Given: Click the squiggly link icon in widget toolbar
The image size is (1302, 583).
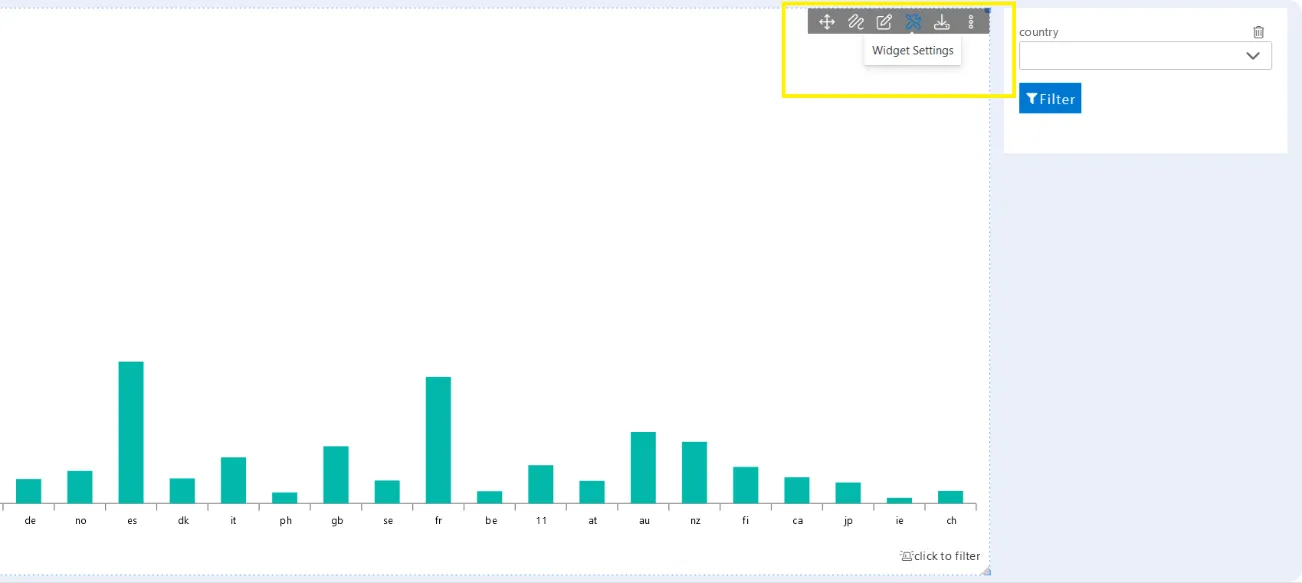Looking at the screenshot, I should click(855, 22).
